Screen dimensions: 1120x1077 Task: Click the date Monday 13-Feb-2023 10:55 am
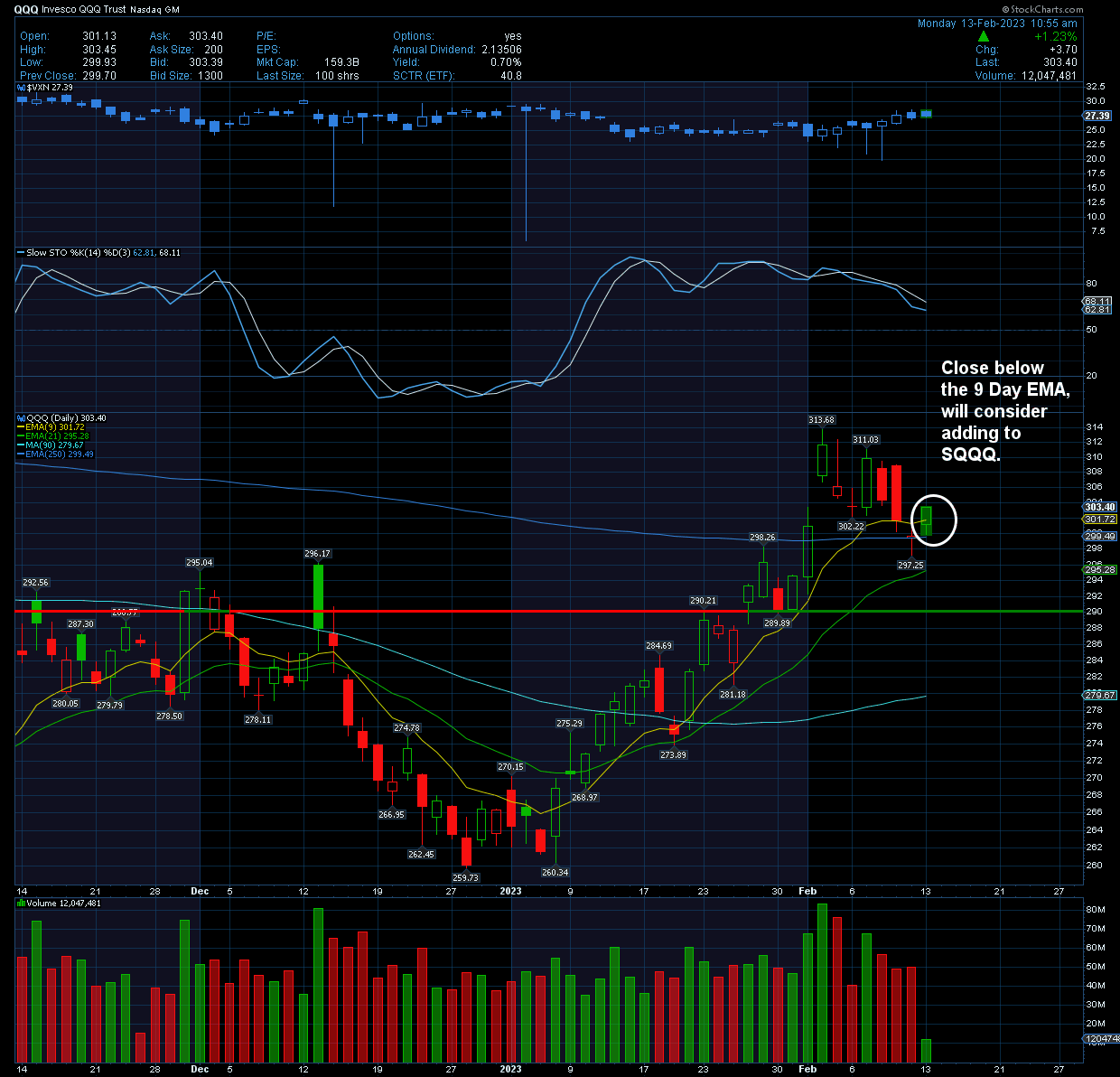[x=997, y=23]
